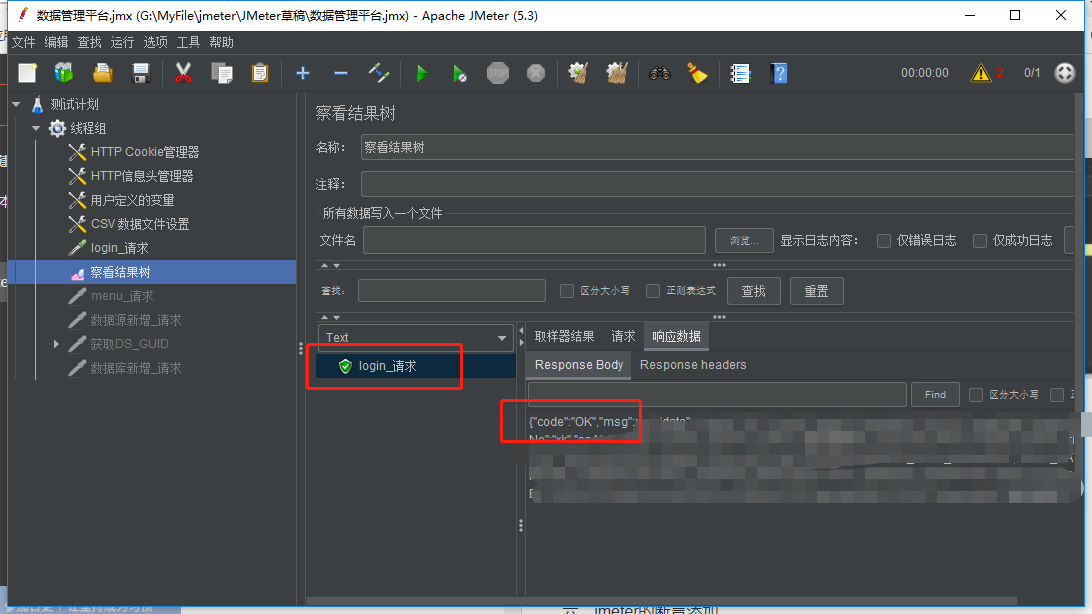Tick the 仅错误日志 checkbox
The height and width of the screenshot is (614, 1092).
[884, 241]
